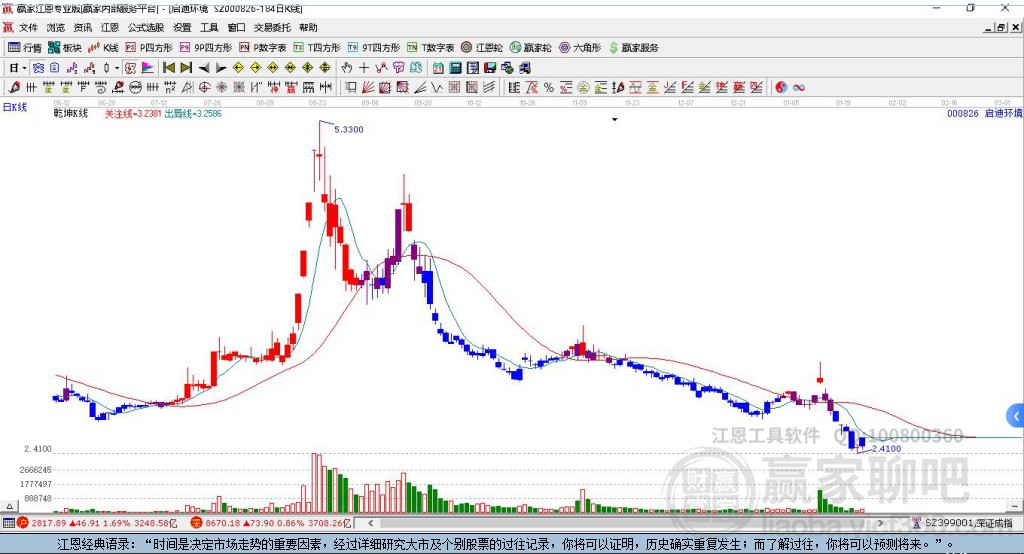This screenshot has width=1024, height=554.
Task: Jump to last bar icon
Action: click(186, 68)
